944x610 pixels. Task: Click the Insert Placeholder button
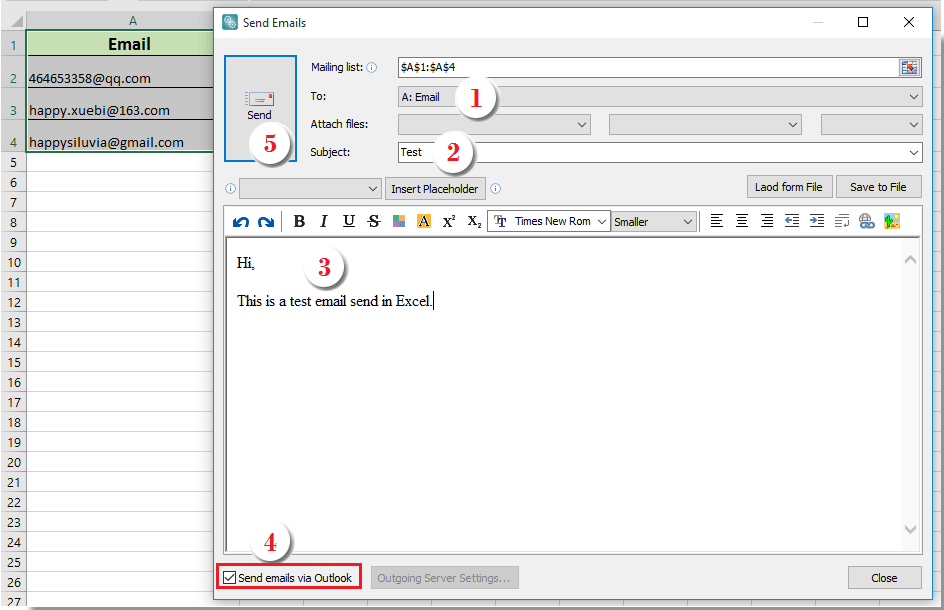coord(435,188)
